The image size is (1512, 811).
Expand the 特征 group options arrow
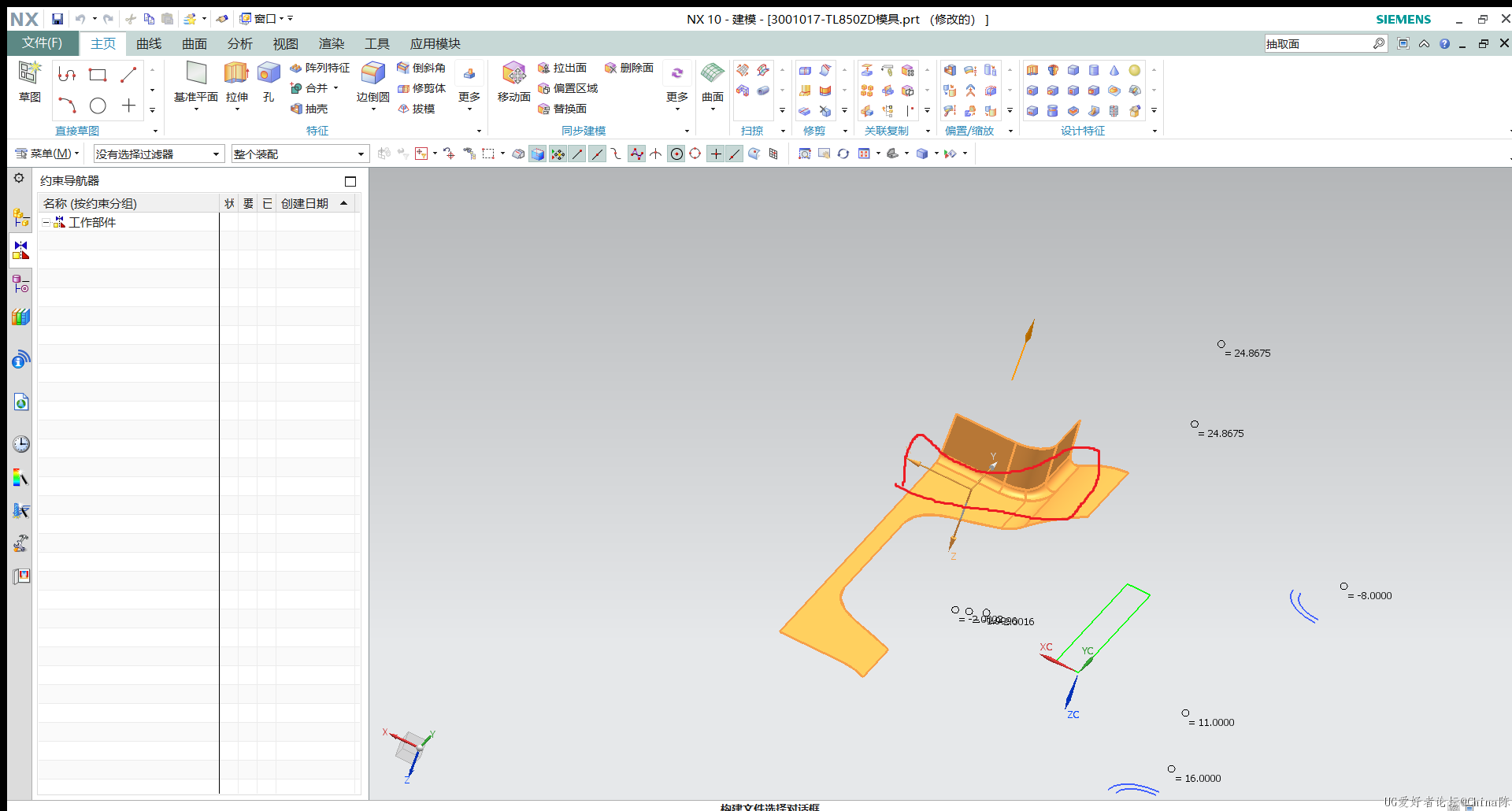click(x=479, y=131)
